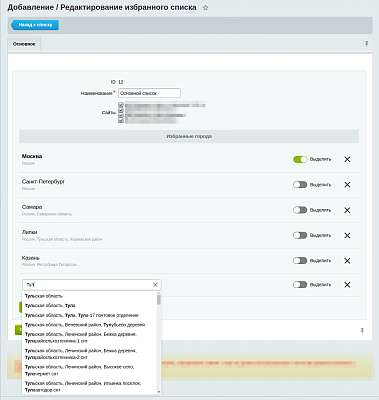Click the Санкт-Петербург city name
Screen dimensions: 379x400
(43, 182)
